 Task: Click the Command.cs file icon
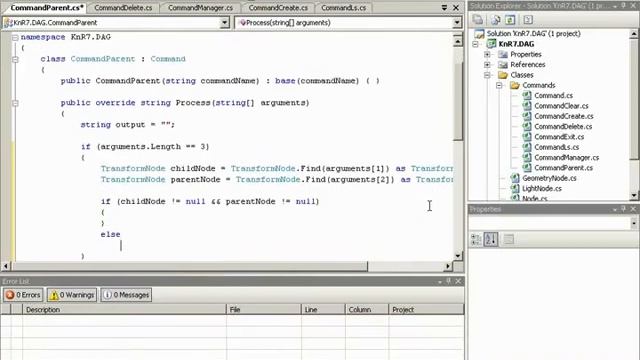527,96
